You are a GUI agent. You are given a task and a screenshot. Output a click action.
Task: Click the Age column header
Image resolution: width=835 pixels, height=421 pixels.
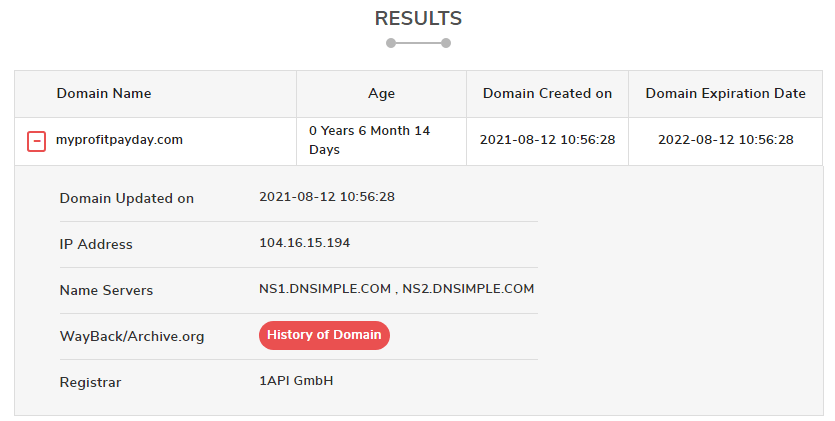[x=381, y=94]
